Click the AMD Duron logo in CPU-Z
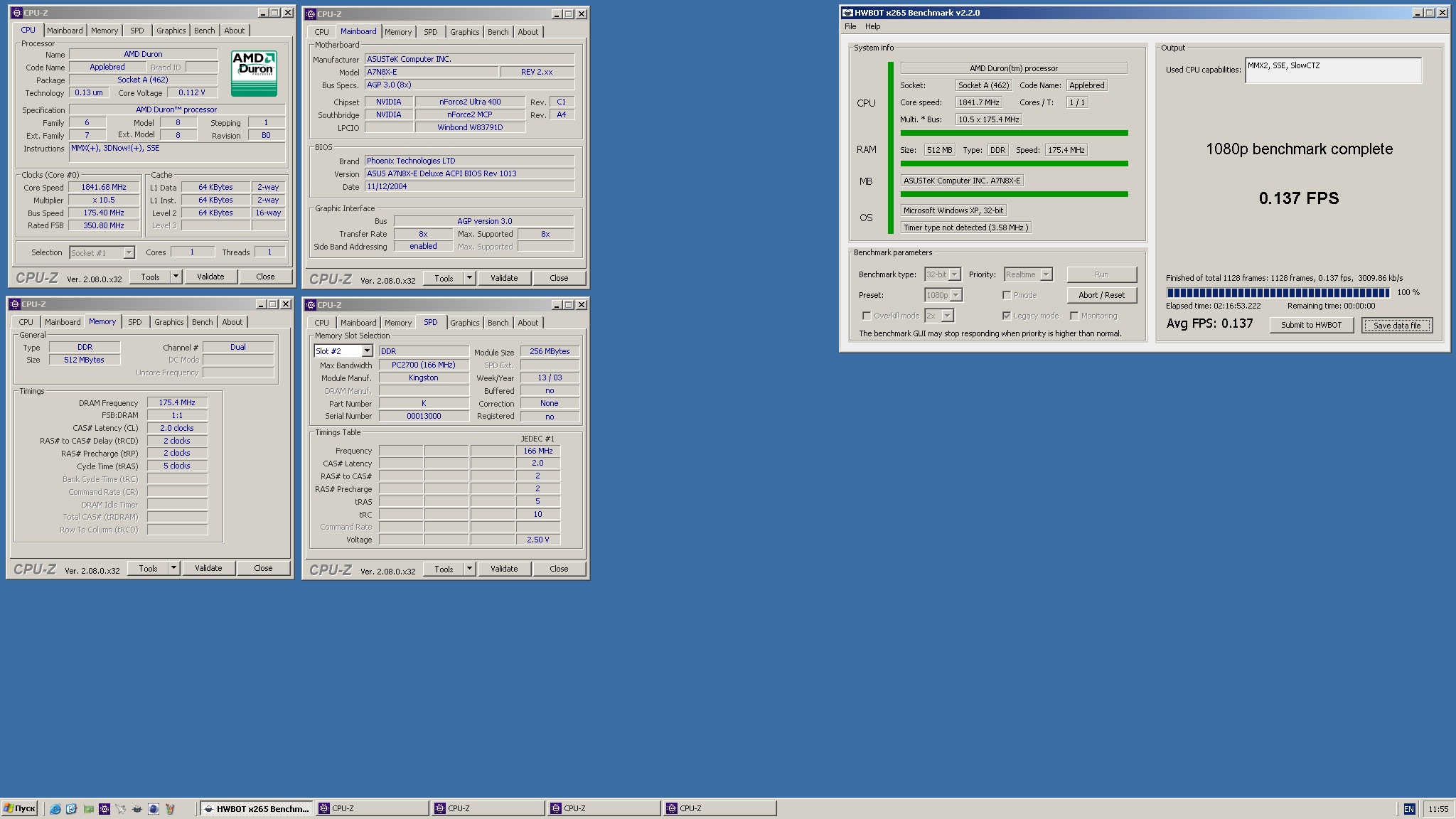Screen dimensions: 1456x819 click(x=254, y=73)
